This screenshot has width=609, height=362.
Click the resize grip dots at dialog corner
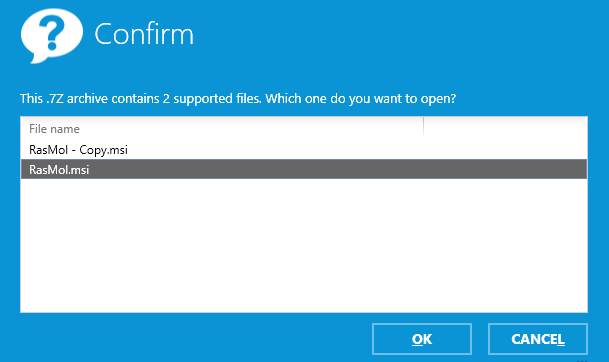(x=582, y=360)
